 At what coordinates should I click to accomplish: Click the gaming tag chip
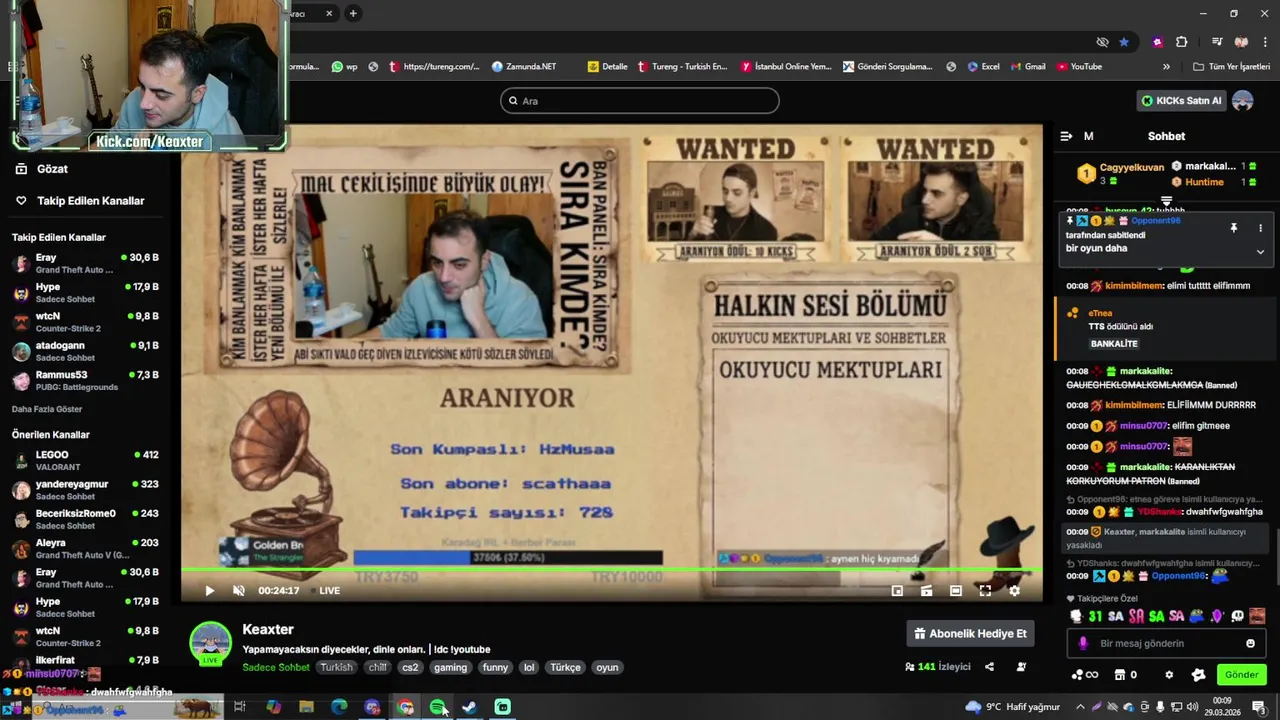click(x=451, y=667)
